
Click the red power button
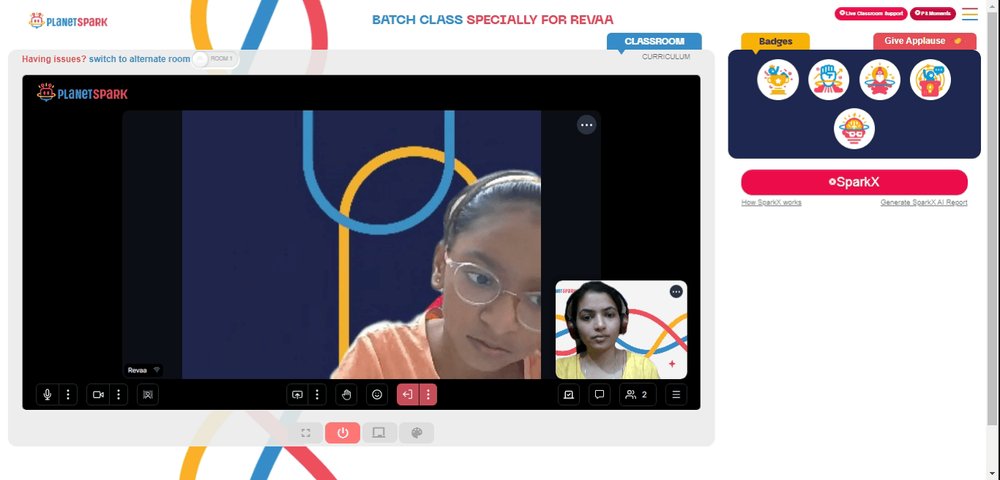tap(342, 433)
